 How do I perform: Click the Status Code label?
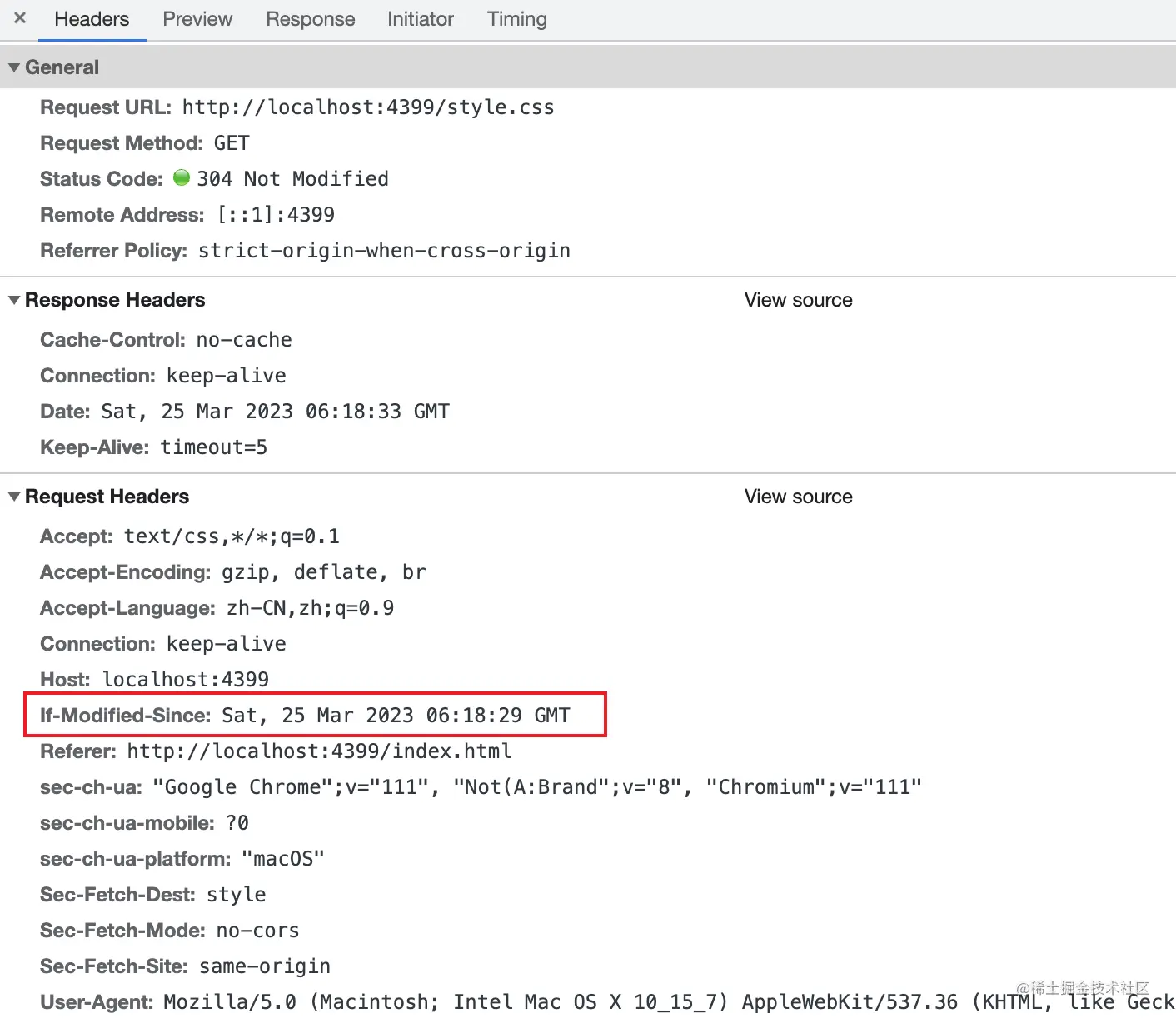click(x=102, y=179)
